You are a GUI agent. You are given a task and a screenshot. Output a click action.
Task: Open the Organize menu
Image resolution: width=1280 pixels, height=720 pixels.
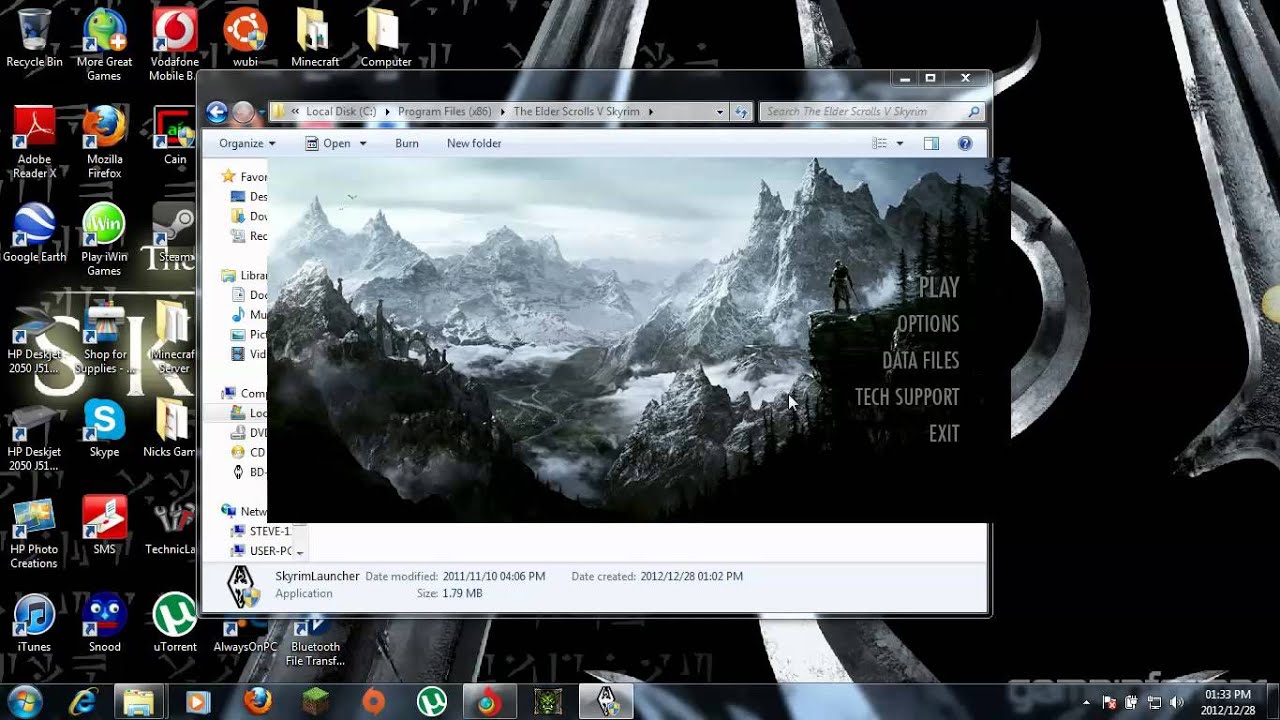click(x=247, y=144)
